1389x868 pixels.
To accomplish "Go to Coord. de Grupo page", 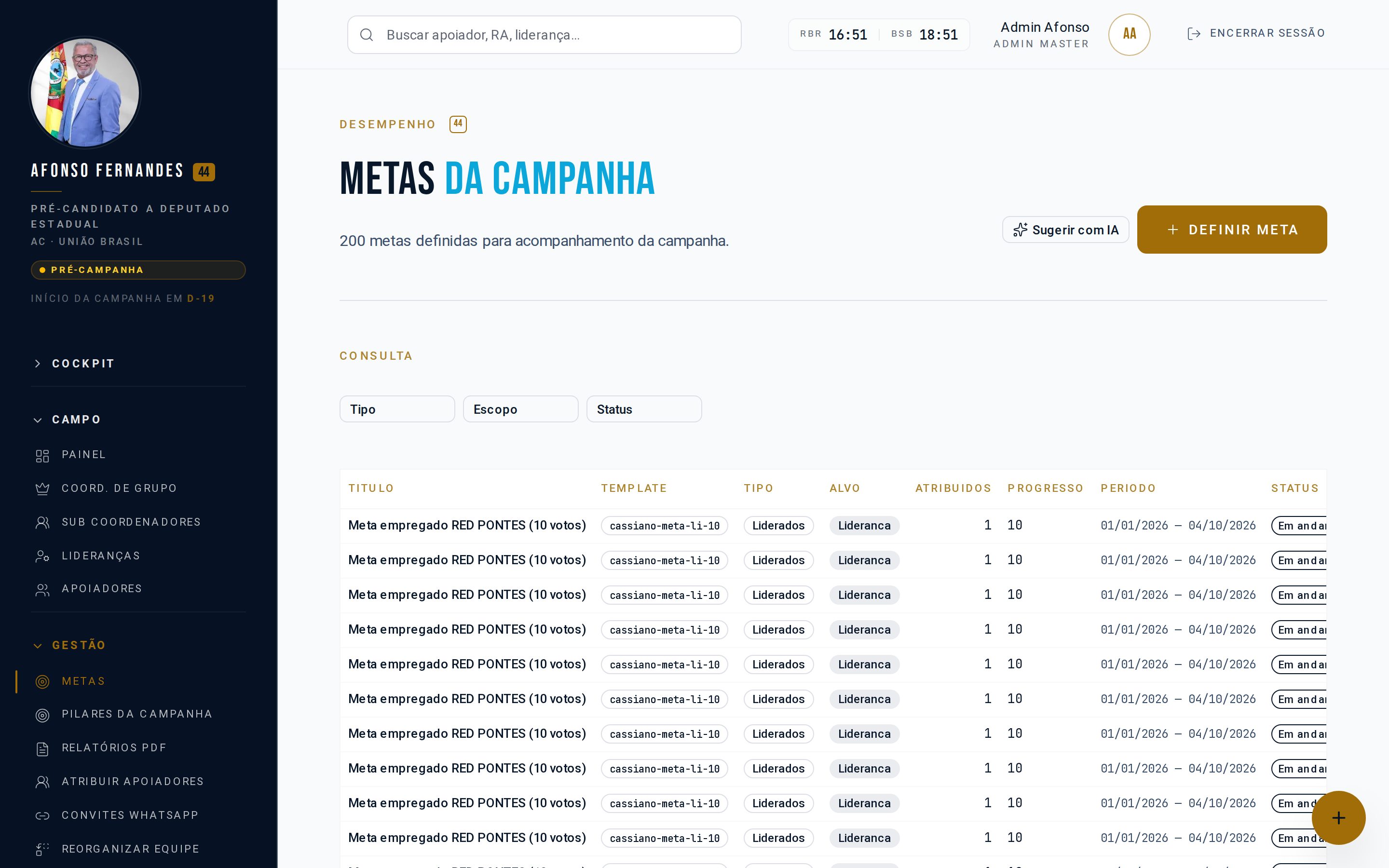I will (x=120, y=488).
